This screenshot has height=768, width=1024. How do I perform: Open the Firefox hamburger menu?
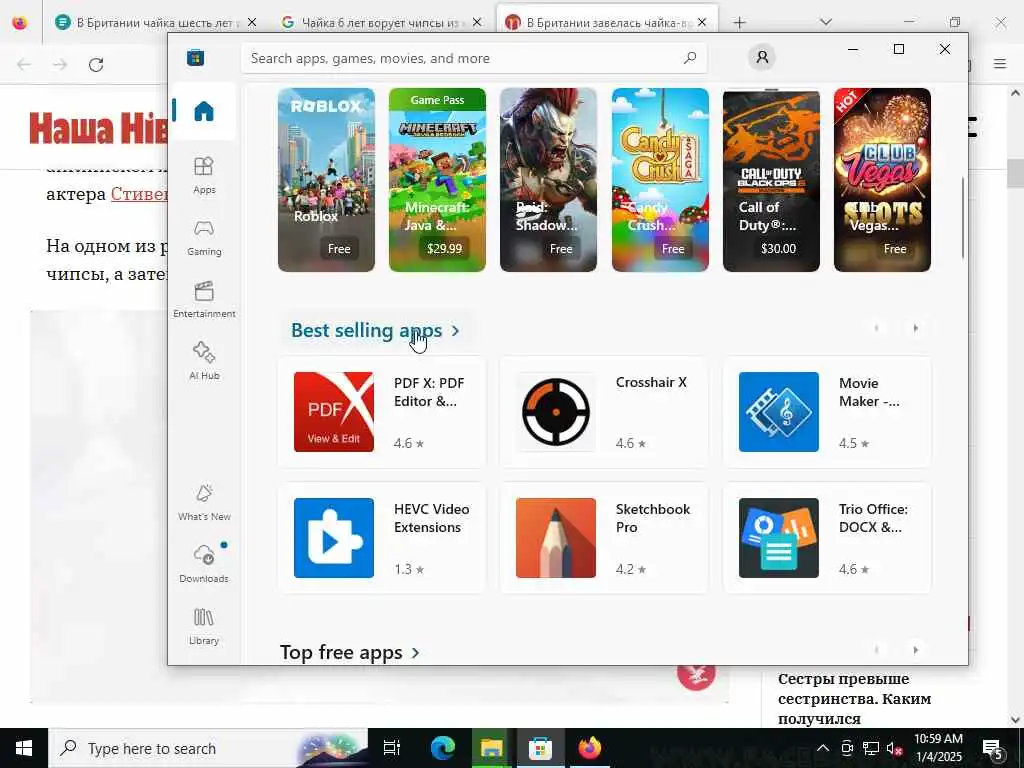1000,64
